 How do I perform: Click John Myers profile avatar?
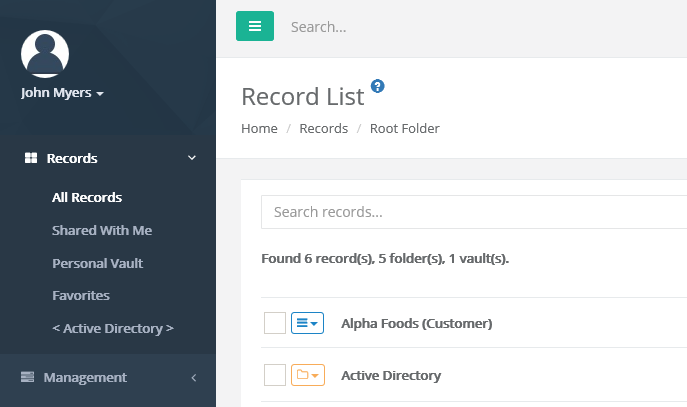click(45, 54)
